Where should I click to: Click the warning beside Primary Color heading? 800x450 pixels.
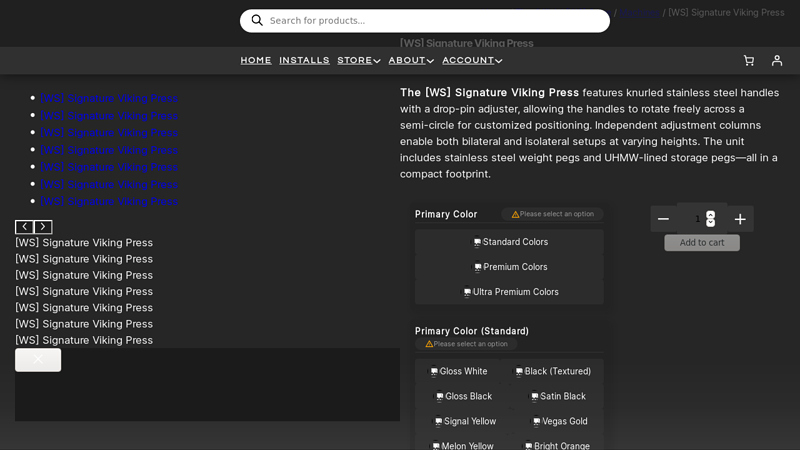(553, 214)
